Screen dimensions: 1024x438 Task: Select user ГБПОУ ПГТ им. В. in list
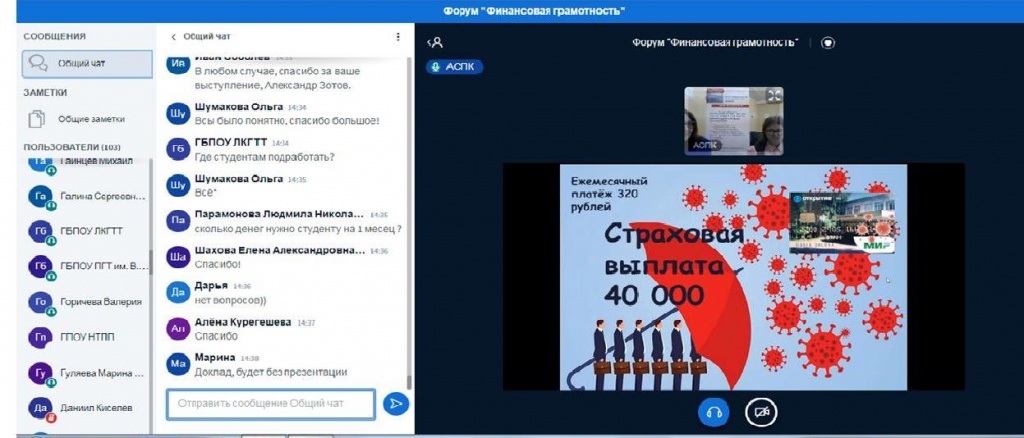tap(87, 266)
